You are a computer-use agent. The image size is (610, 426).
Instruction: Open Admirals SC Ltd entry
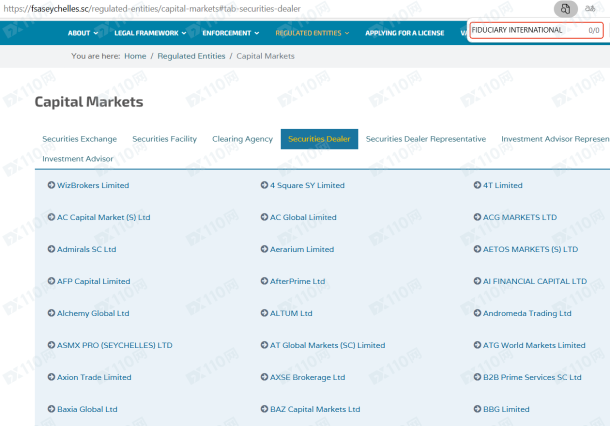86,249
